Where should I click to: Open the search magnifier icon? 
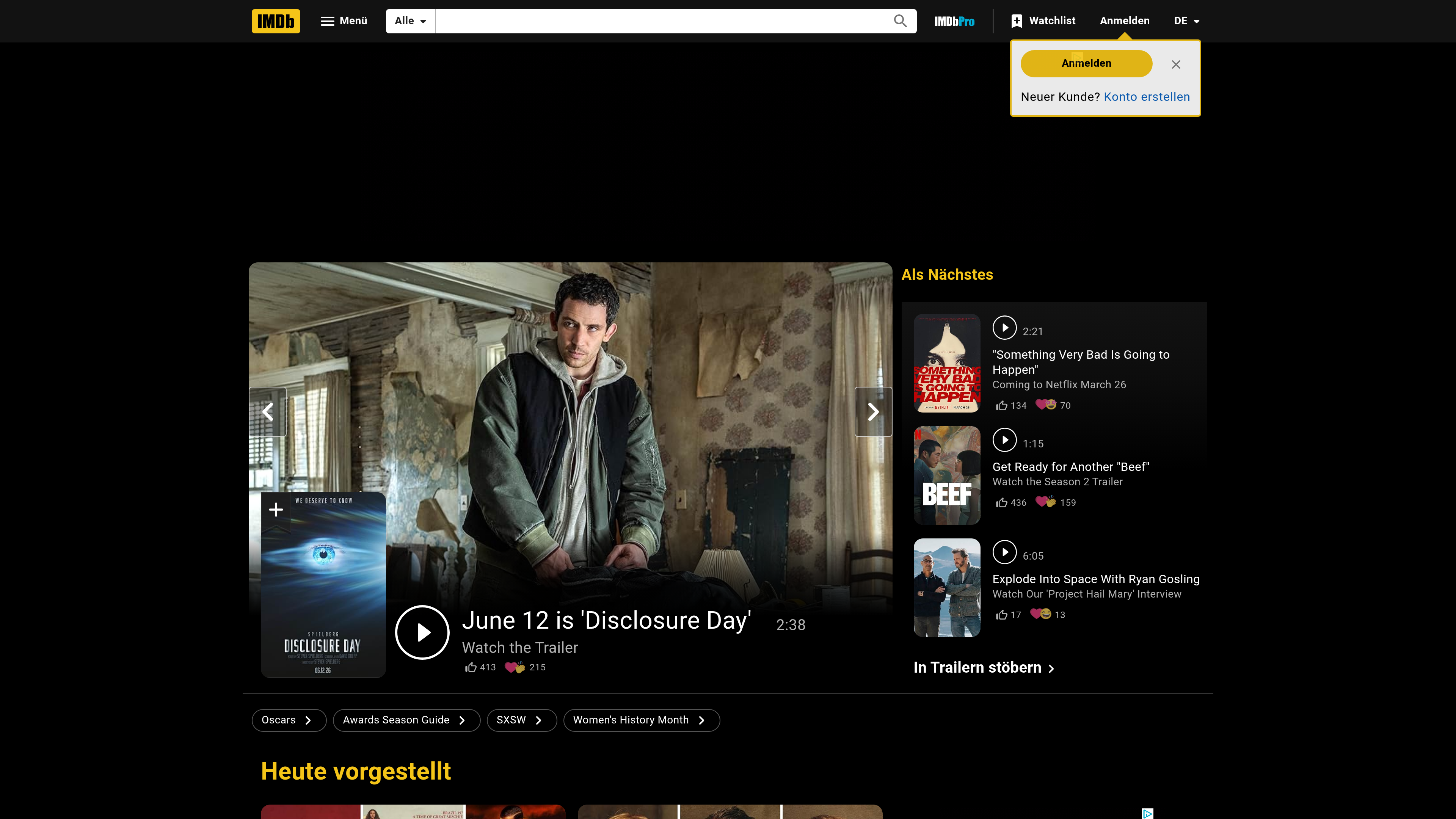[x=900, y=21]
